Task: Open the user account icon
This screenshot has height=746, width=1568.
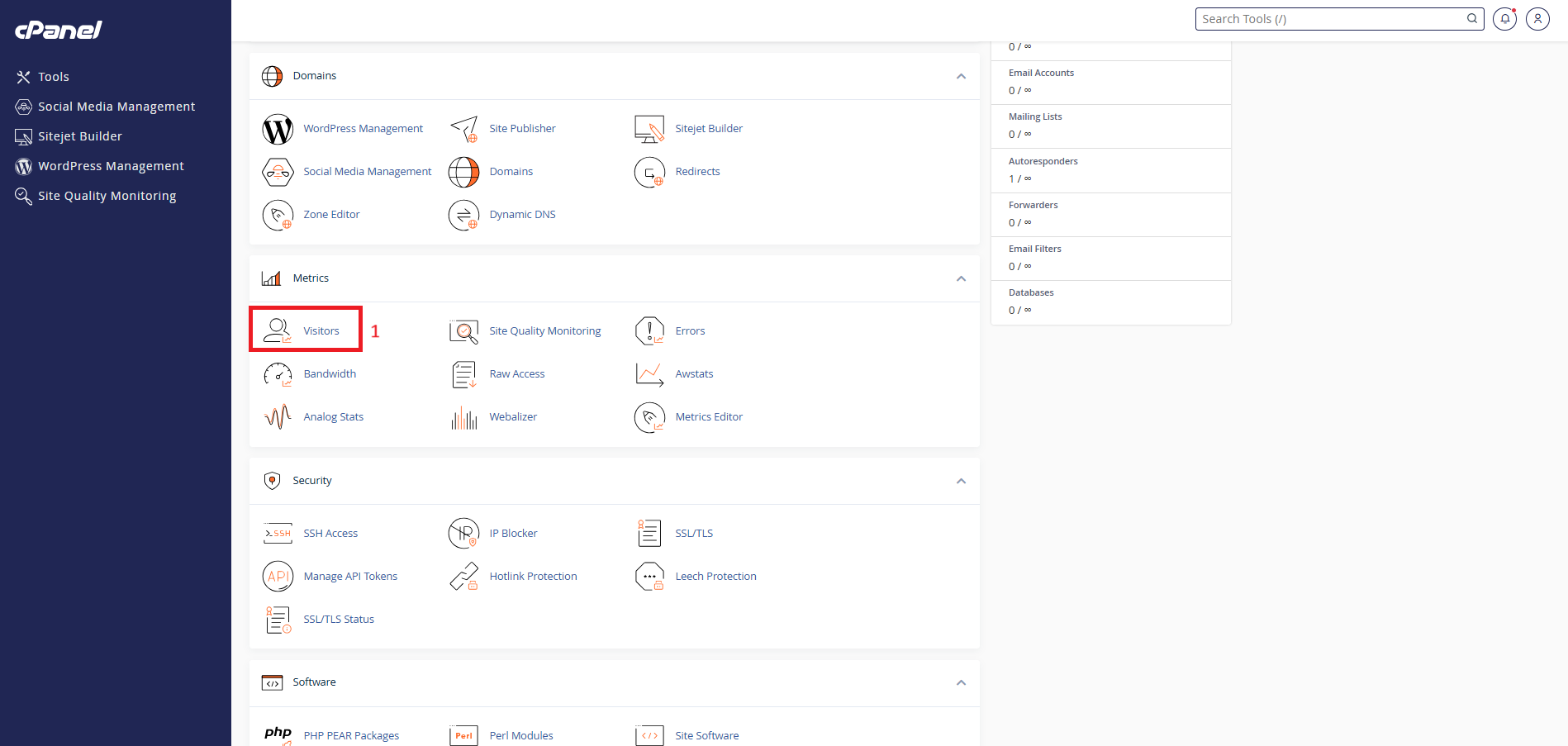Action: pos(1537,19)
